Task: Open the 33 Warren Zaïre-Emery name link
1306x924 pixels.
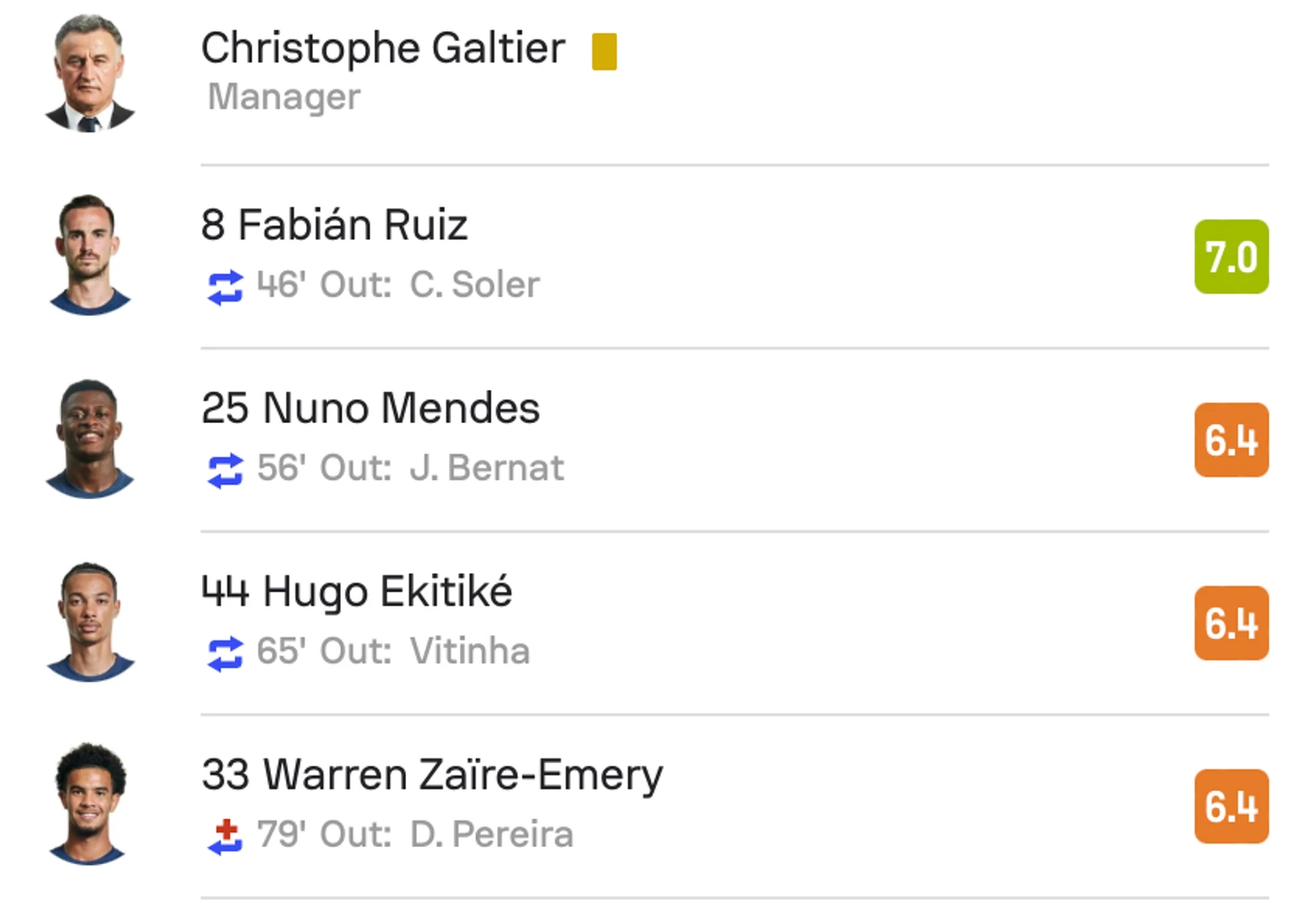Action: [x=432, y=775]
